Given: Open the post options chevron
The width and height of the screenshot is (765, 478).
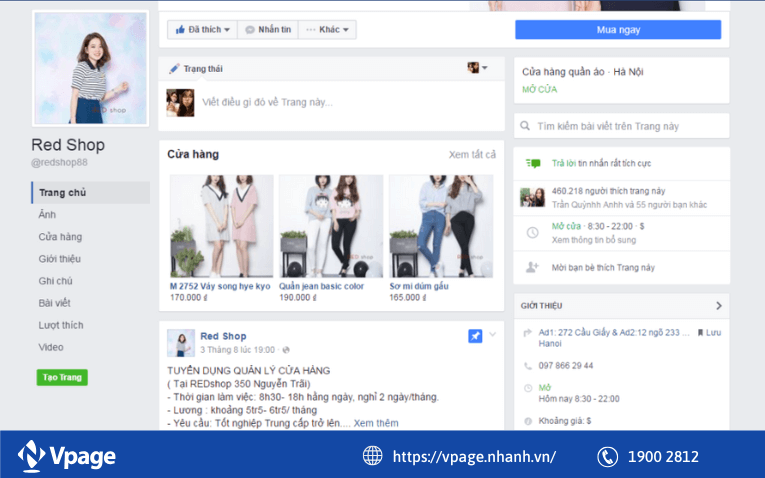Looking at the screenshot, I should (x=492, y=335).
